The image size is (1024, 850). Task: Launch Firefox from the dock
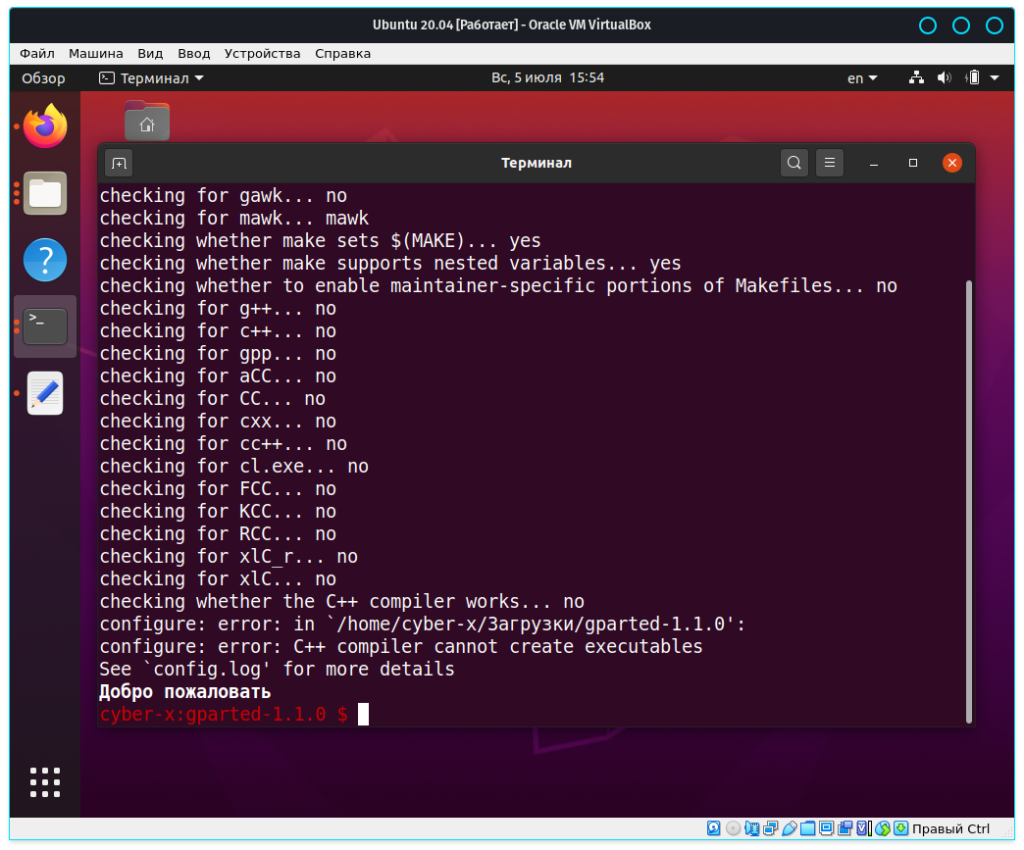tap(45, 127)
